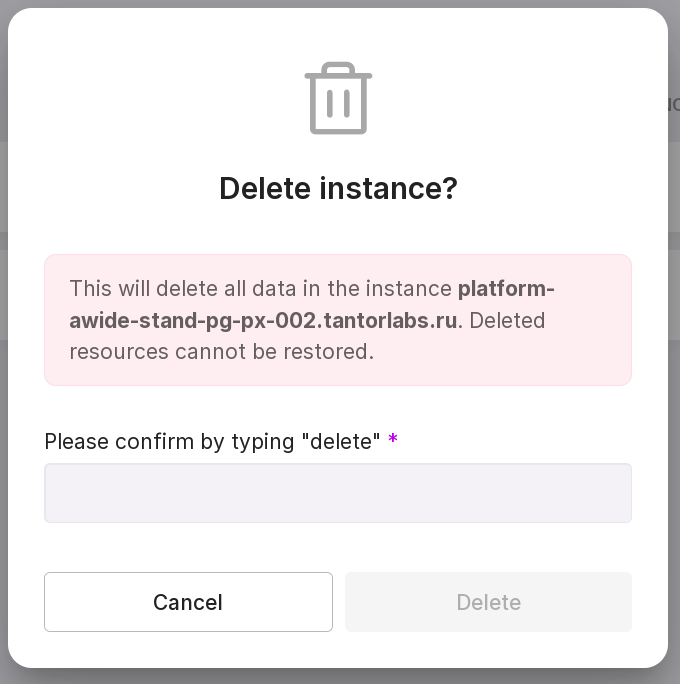This screenshot has width=680, height=684.
Task: Focus the "delete" confirmation text field
Action: [x=338, y=493]
